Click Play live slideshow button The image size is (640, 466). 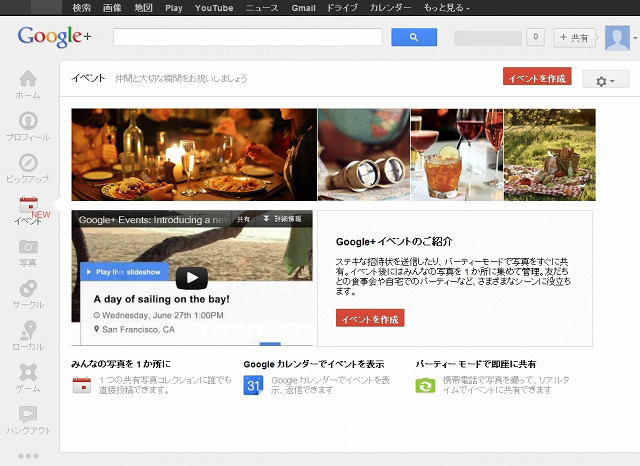point(124,272)
